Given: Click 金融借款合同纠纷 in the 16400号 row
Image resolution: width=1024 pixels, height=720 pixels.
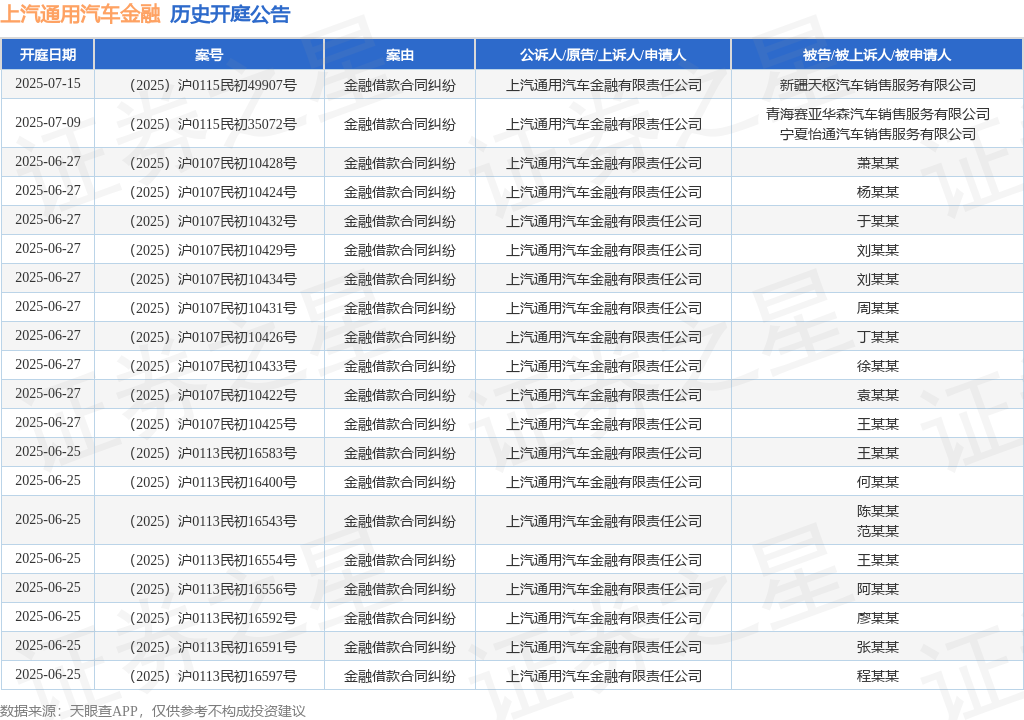Looking at the screenshot, I should pos(400,482).
